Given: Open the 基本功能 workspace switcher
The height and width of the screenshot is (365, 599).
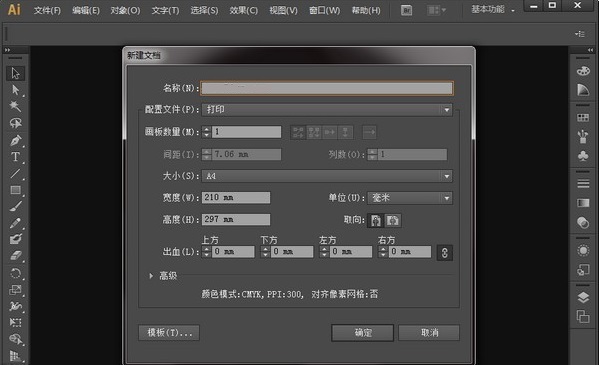Looking at the screenshot, I should coord(493,10).
